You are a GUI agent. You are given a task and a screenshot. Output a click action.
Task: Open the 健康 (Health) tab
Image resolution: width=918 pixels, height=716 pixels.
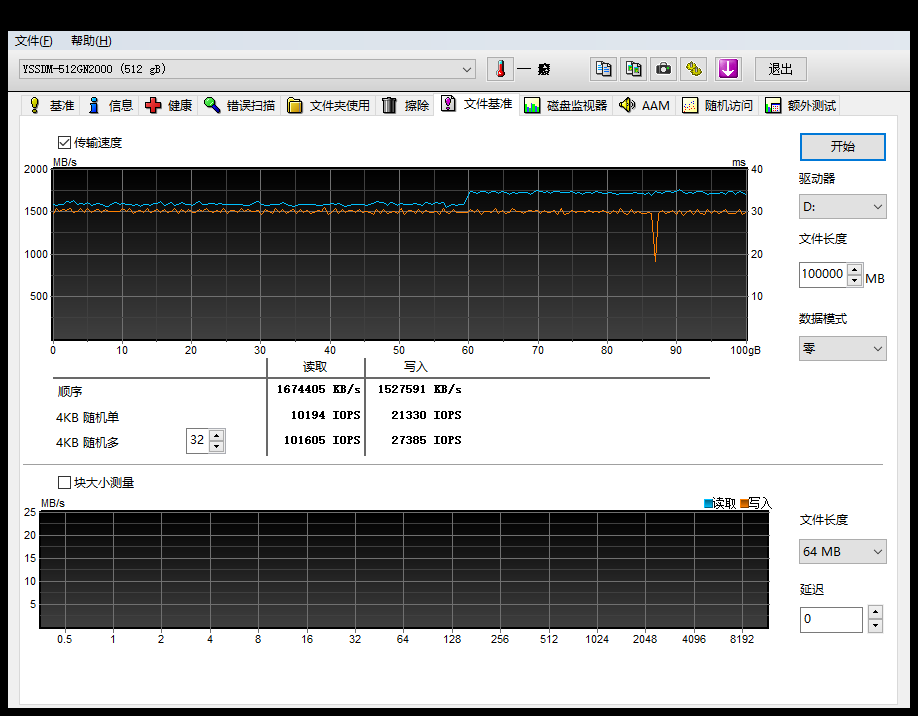point(168,105)
